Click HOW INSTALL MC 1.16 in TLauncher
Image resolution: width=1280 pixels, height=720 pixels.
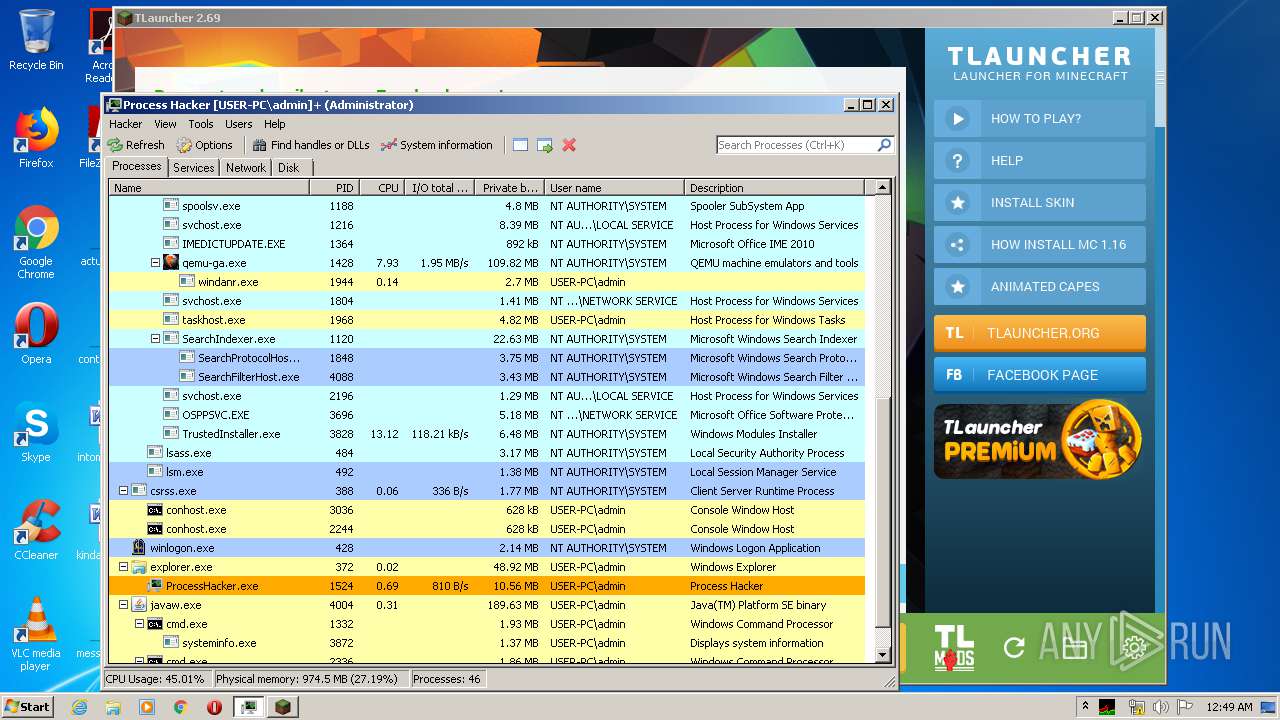1040,244
